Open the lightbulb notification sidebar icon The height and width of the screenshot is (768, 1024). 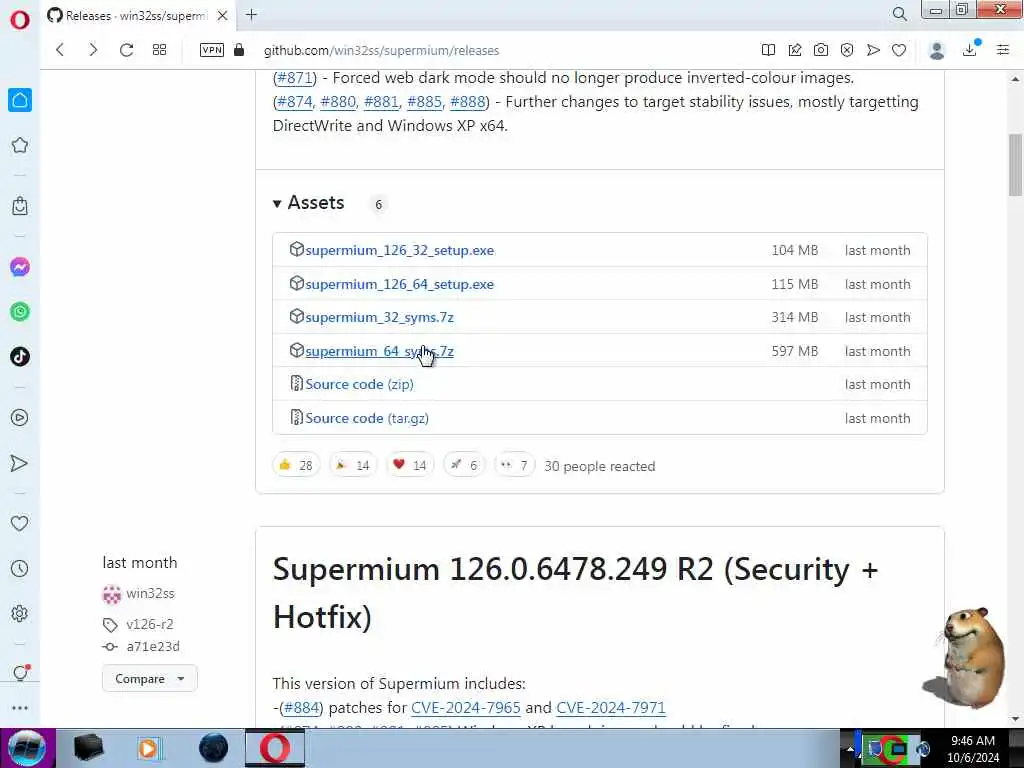[x=20, y=673]
